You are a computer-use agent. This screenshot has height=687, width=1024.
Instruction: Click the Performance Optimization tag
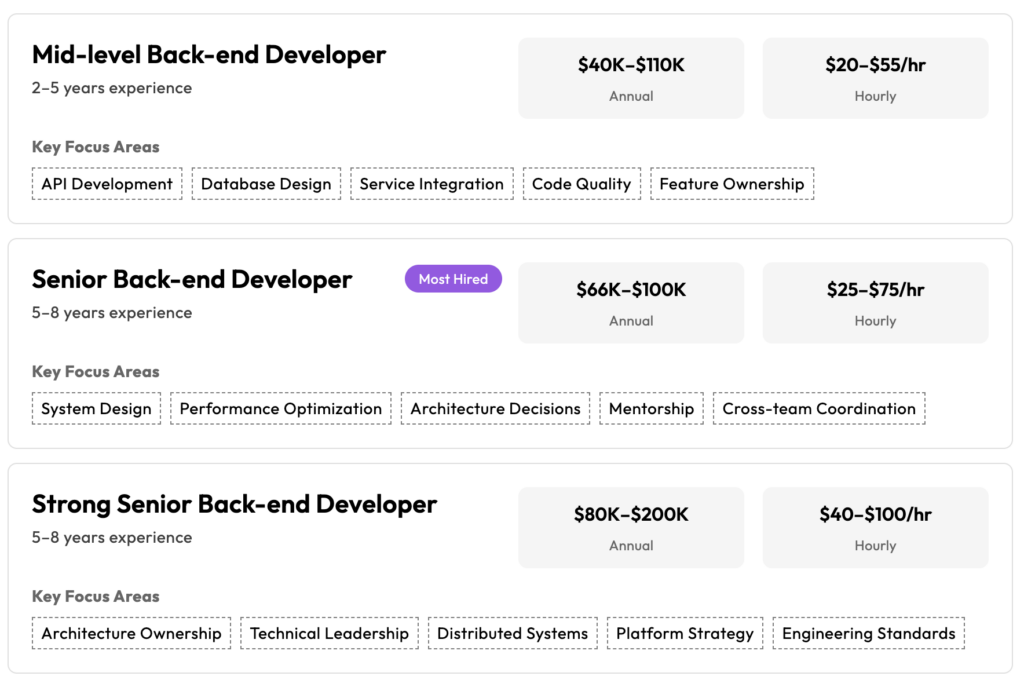click(x=281, y=409)
